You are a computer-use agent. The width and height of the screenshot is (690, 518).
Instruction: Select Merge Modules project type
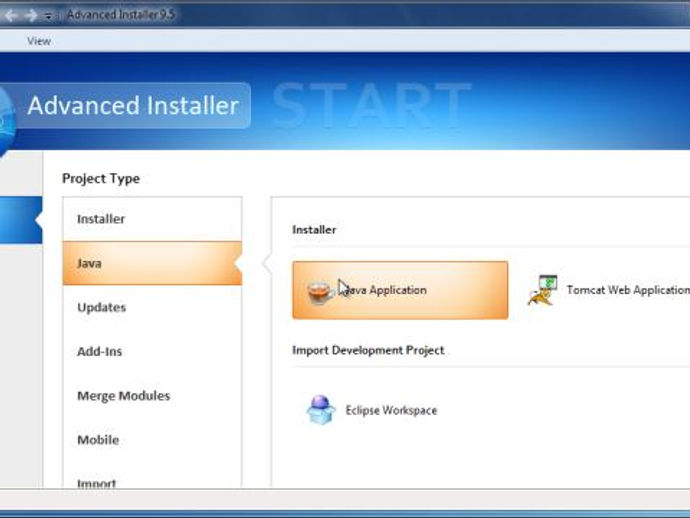(152, 396)
